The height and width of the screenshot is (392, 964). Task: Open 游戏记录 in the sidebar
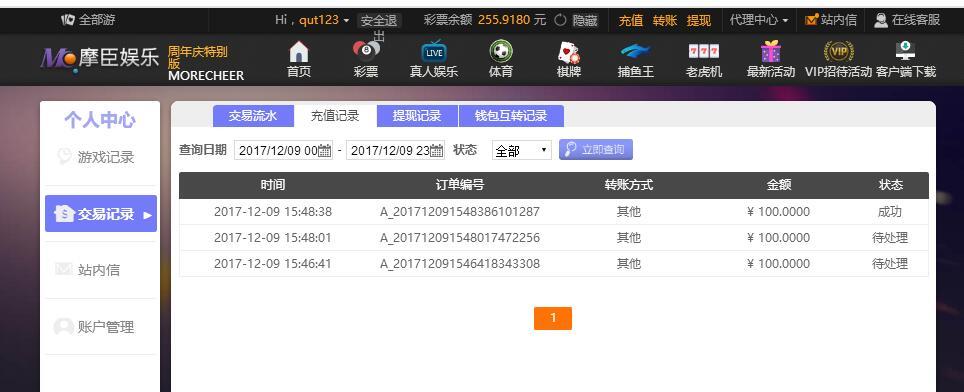pyautogui.click(x=101, y=157)
